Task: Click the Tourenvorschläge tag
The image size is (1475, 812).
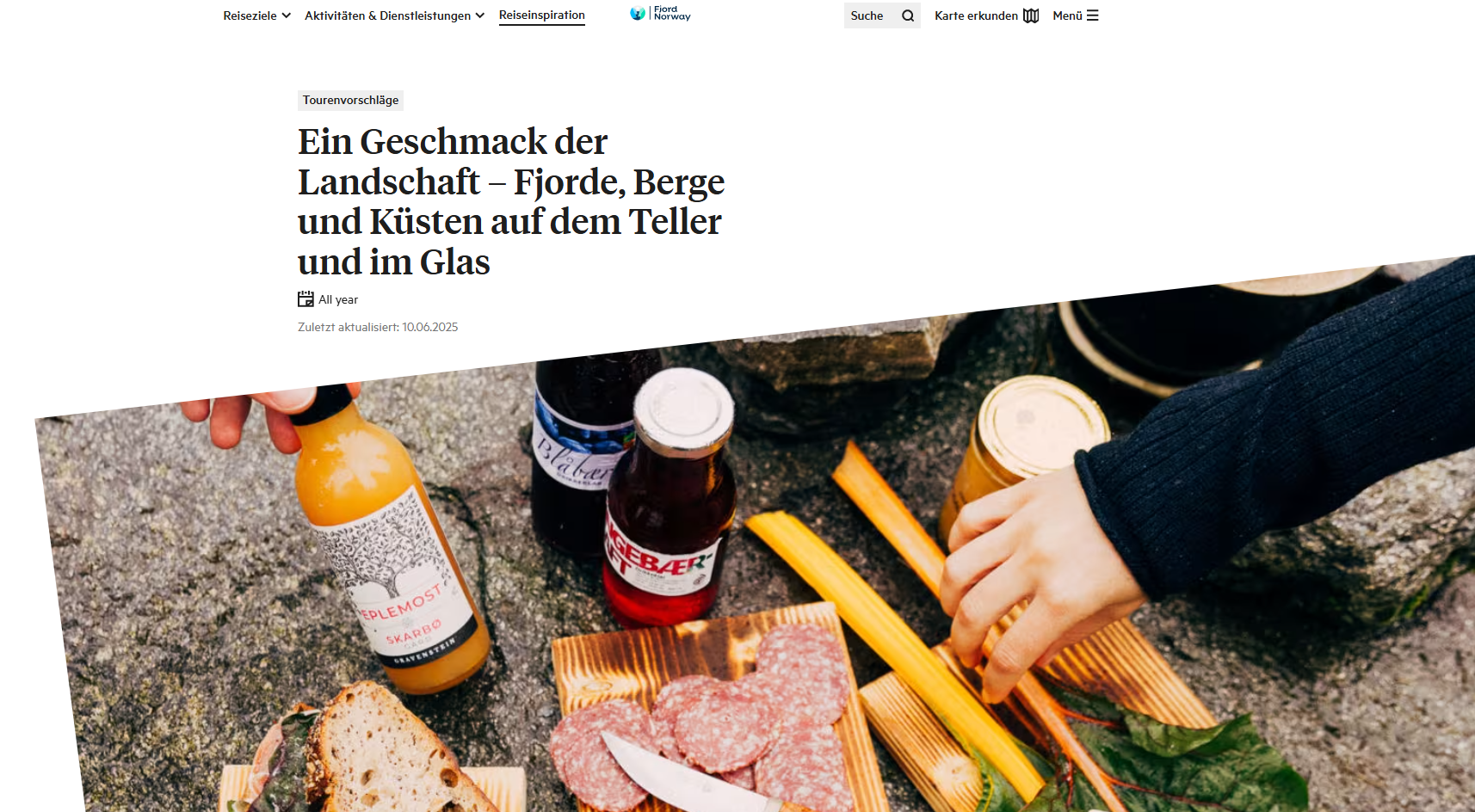Action: 350,100
